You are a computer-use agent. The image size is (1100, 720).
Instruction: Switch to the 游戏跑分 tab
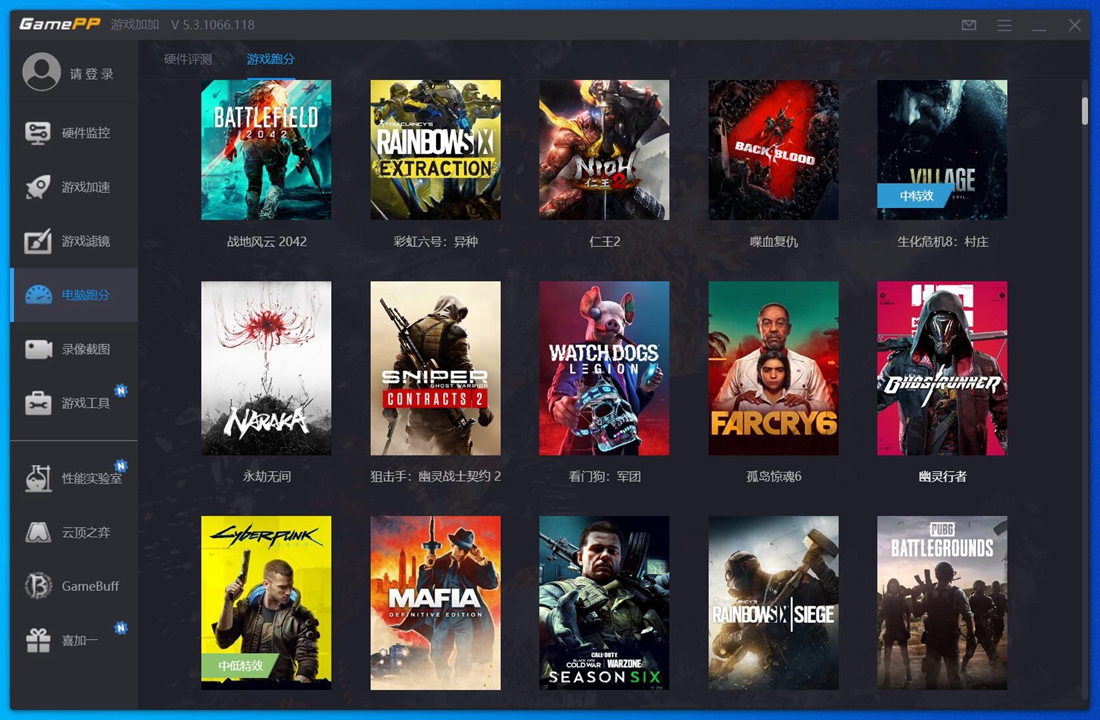pyautogui.click(x=270, y=59)
